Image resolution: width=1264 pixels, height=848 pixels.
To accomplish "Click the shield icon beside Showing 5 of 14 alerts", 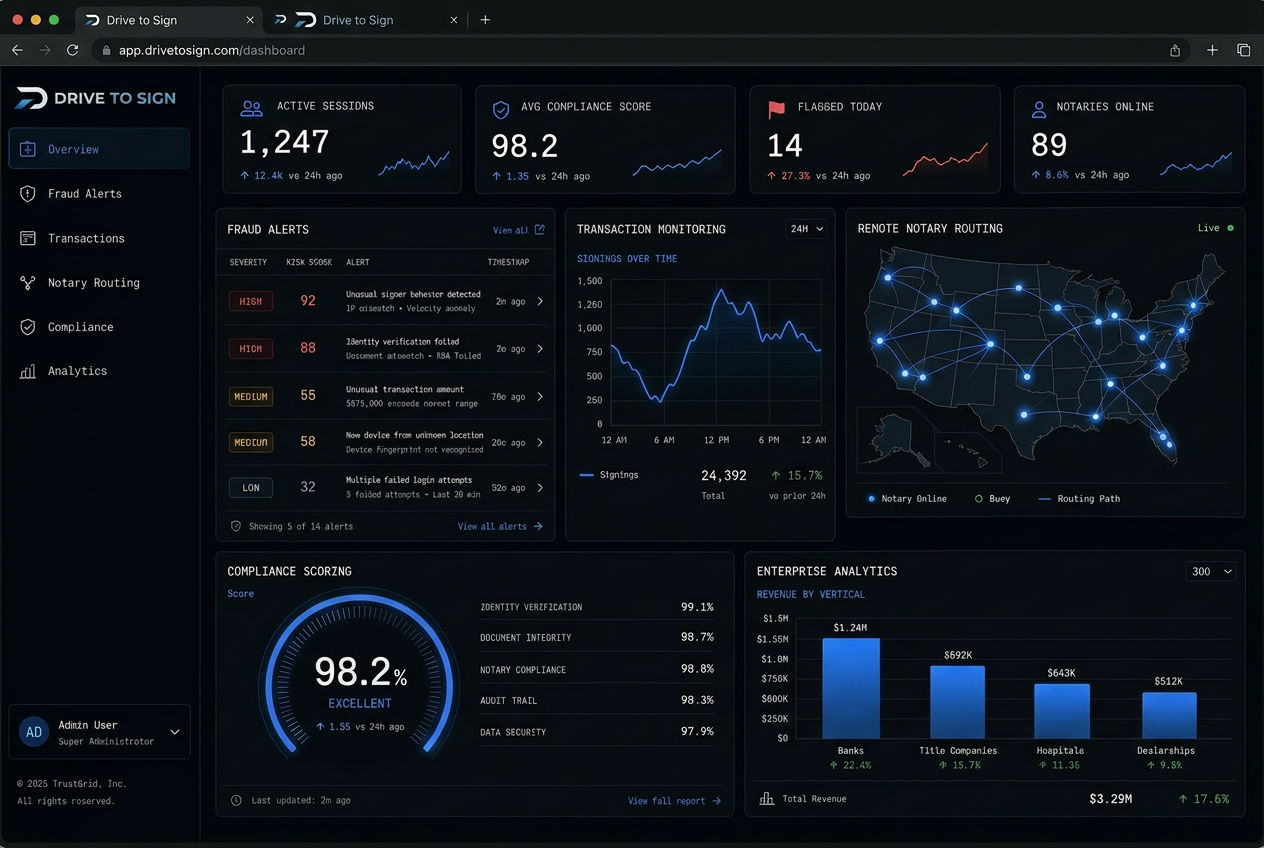I will point(236,526).
